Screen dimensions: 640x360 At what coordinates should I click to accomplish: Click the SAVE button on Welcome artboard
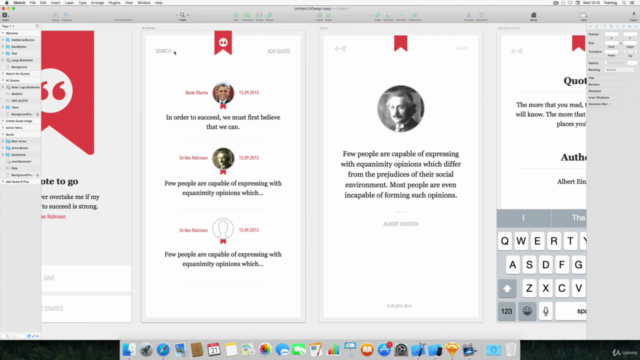pos(49,278)
